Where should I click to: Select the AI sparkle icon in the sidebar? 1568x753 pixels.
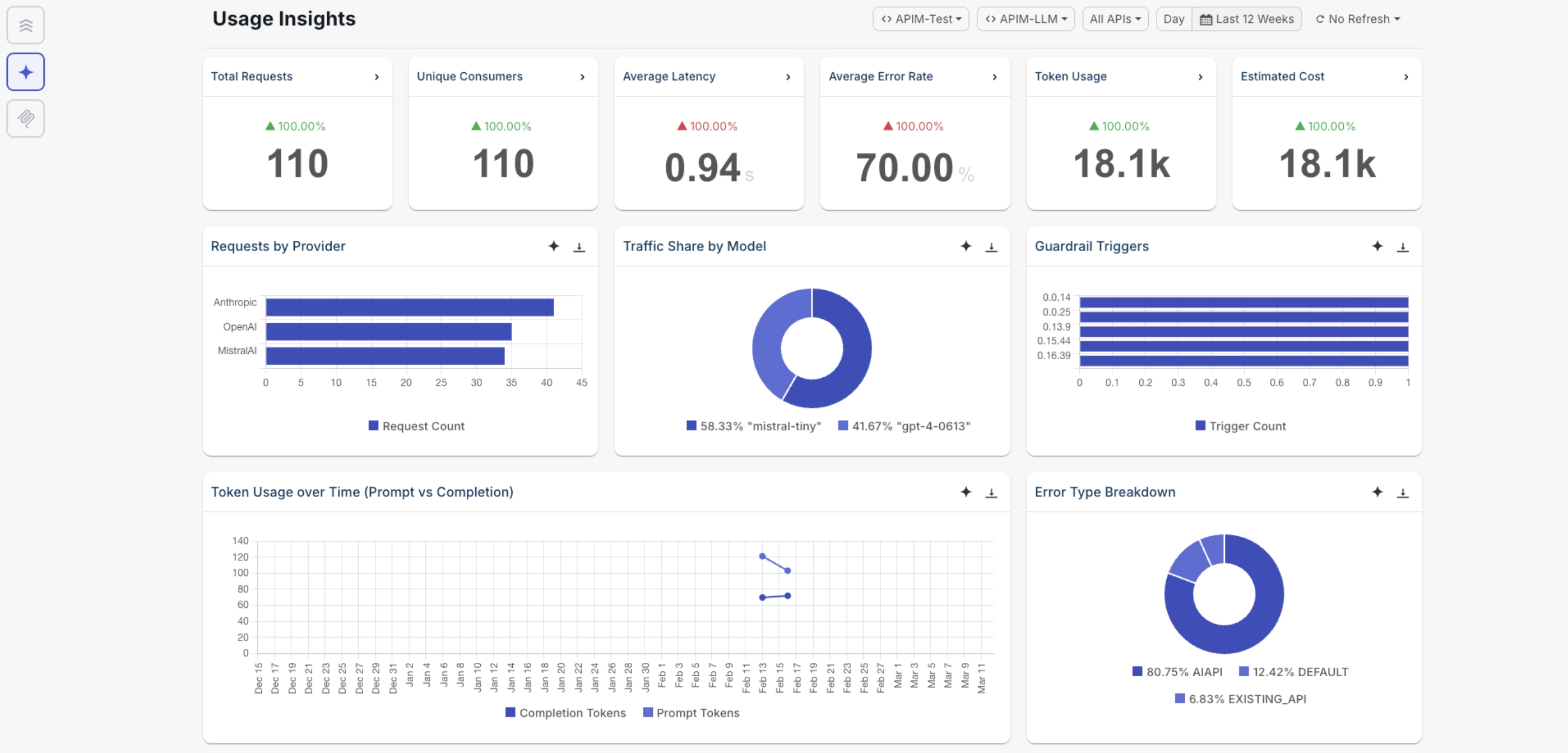[25, 71]
